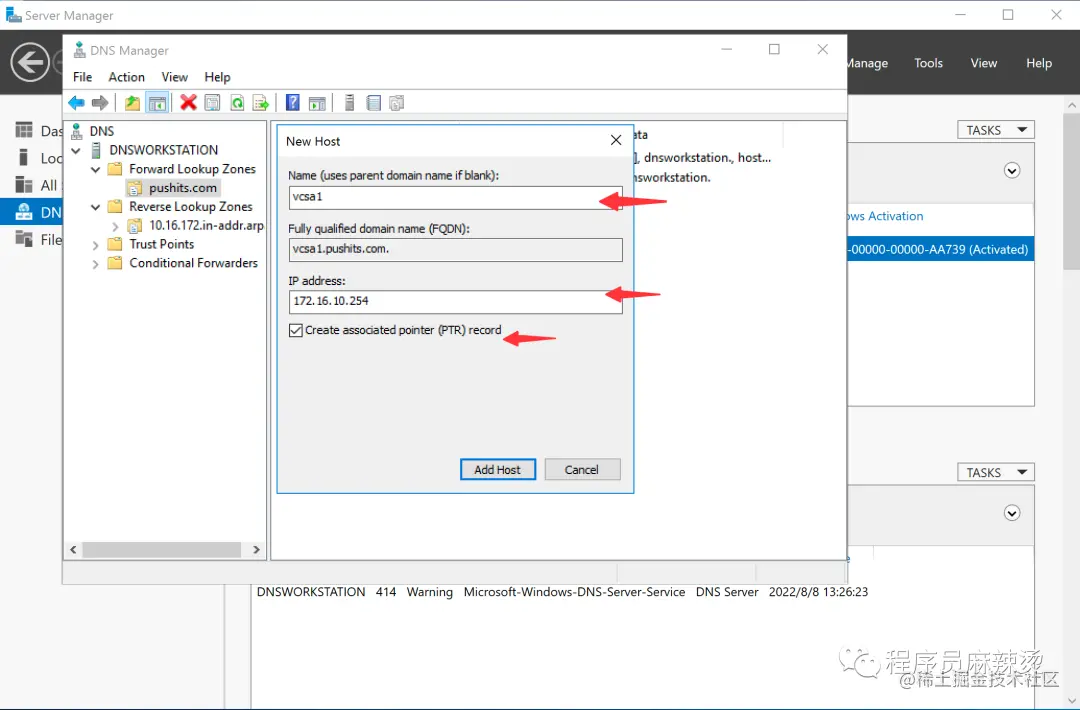Click the Server Manager back navigation arrow

coord(30,63)
